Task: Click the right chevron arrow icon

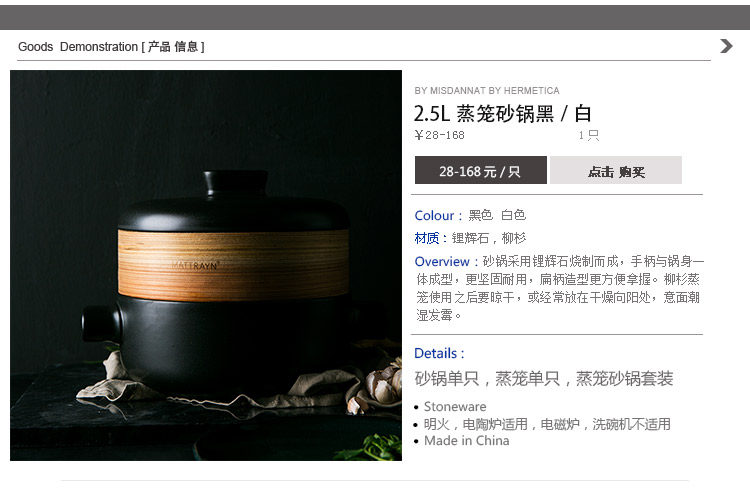Action: 726,46
